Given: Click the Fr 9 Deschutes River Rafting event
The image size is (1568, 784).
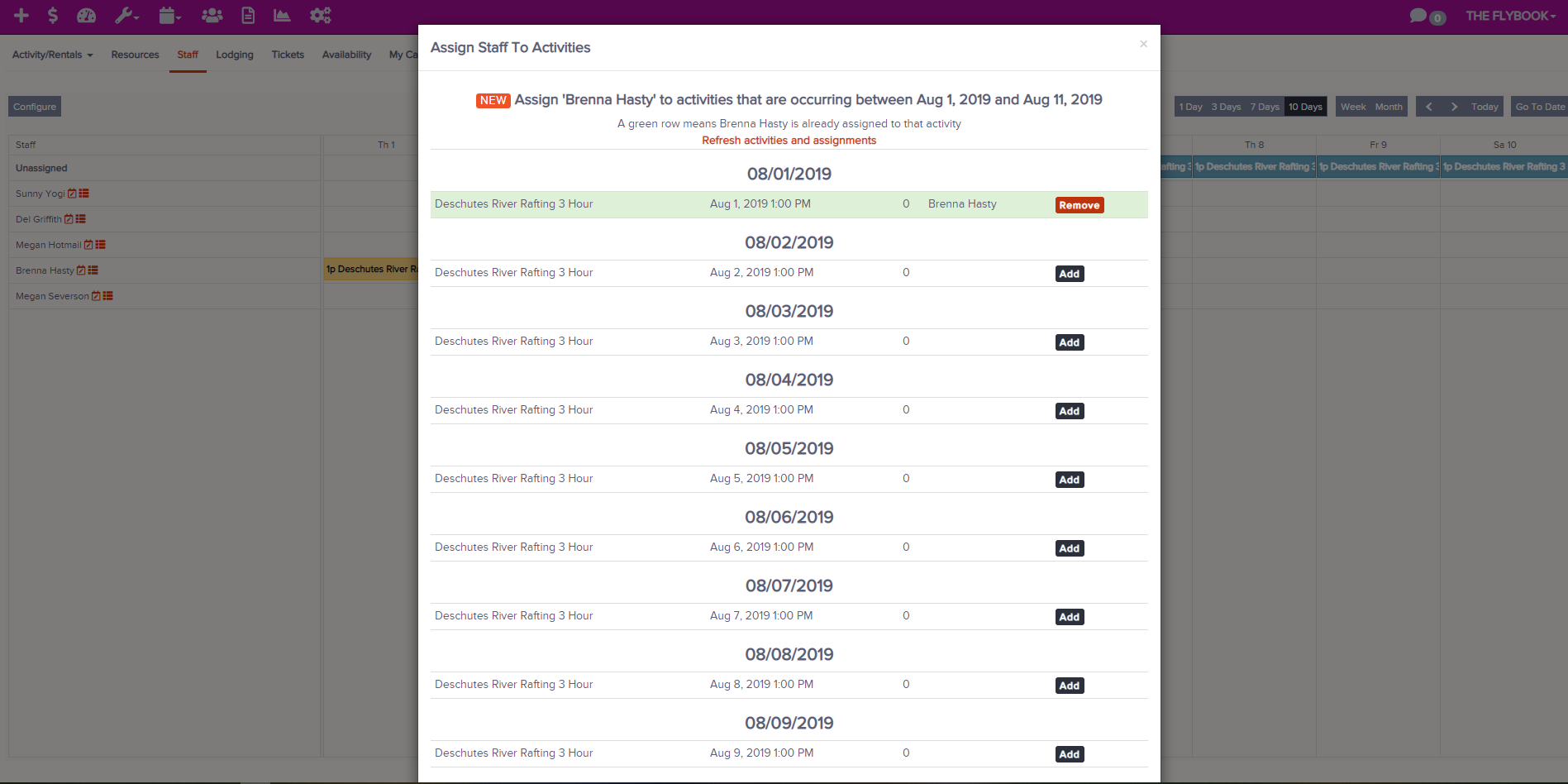Looking at the screenshot, I should point(1378,166).
